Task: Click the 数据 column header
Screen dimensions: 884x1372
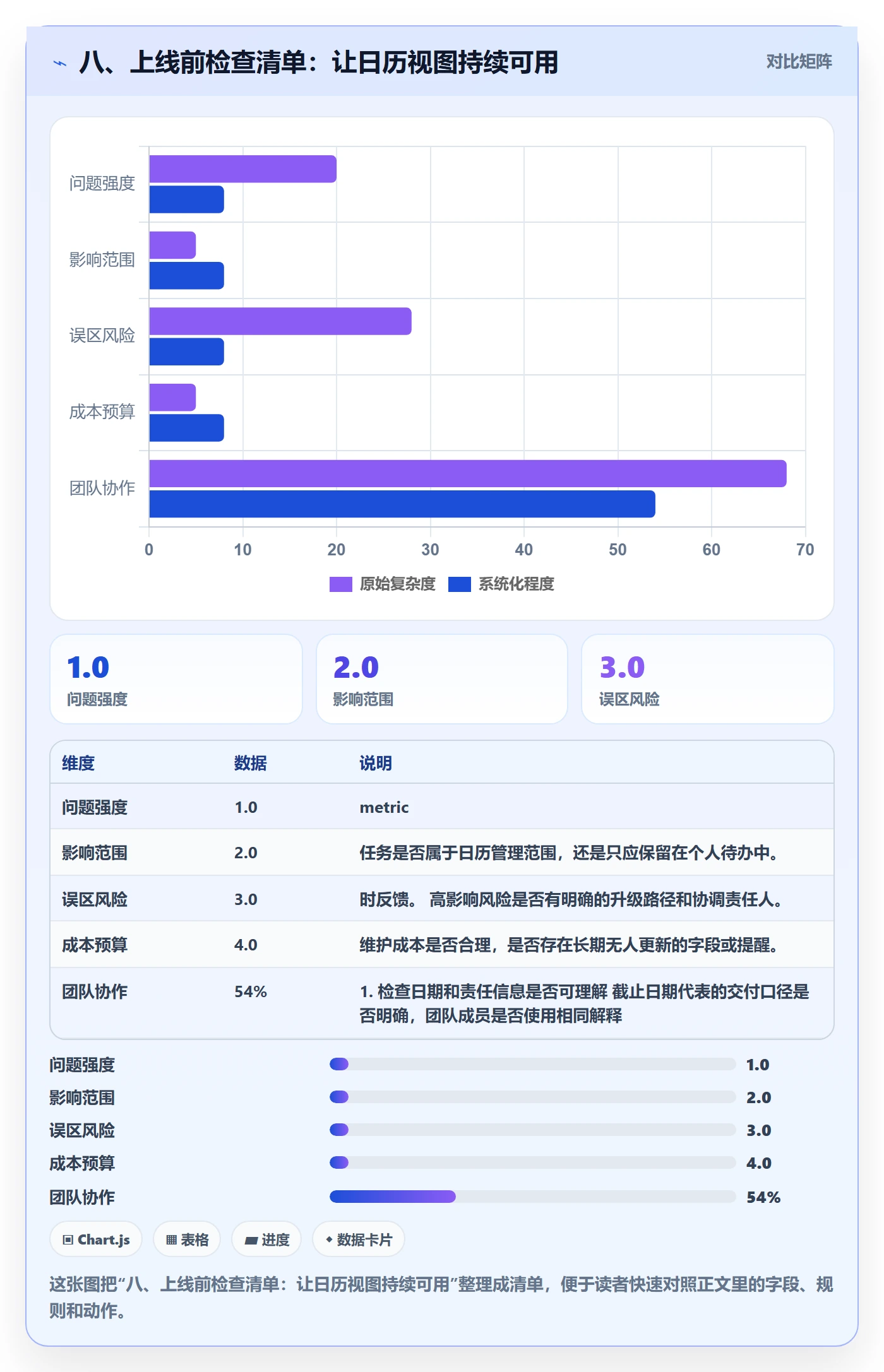Action: point(251,763)
